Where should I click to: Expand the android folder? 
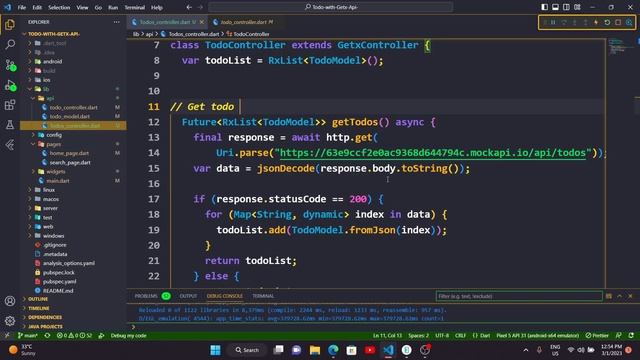52,62
